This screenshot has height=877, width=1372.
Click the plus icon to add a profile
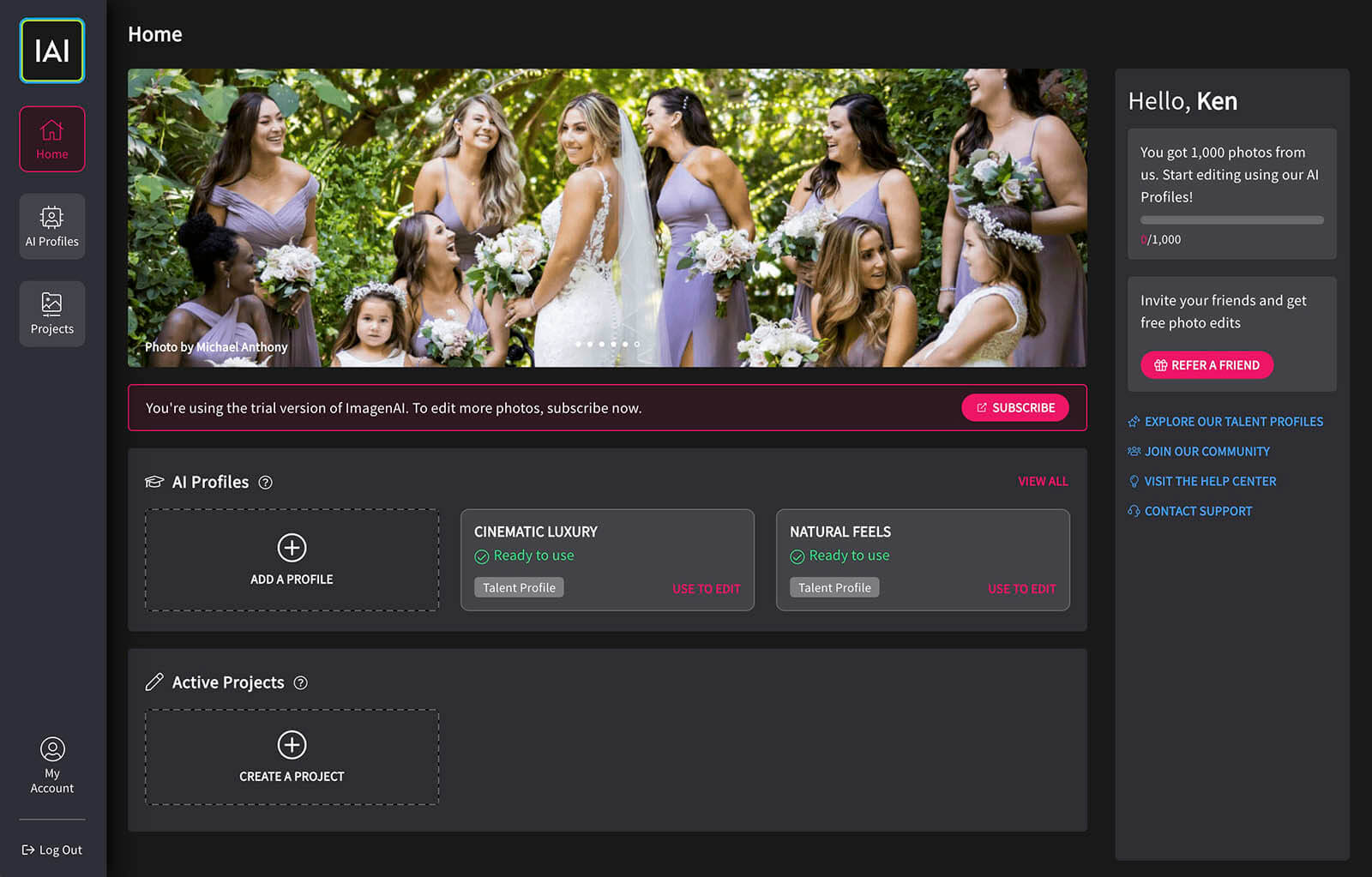(x=292, y=548)
